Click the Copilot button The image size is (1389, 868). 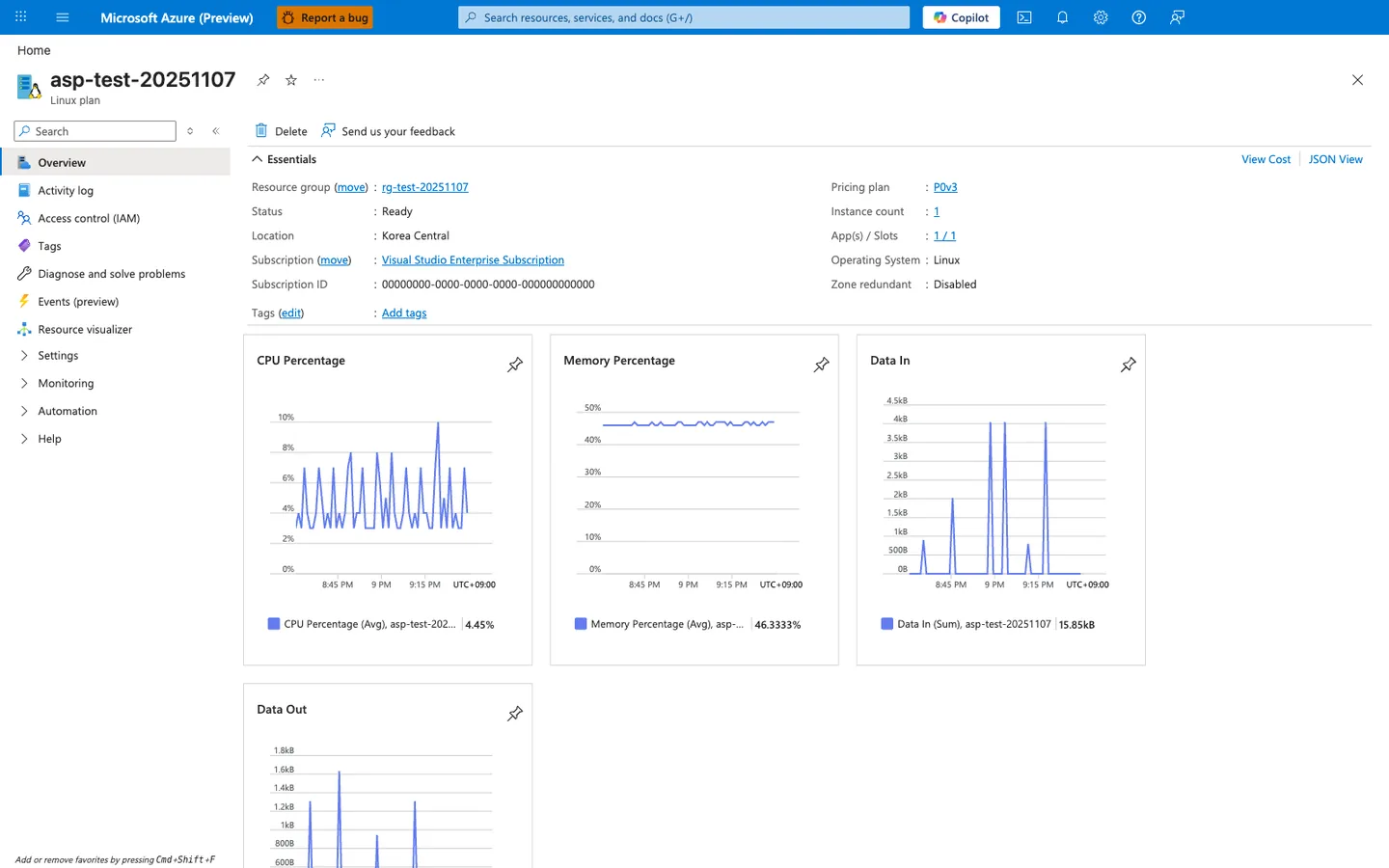click(x=962, y=17)
